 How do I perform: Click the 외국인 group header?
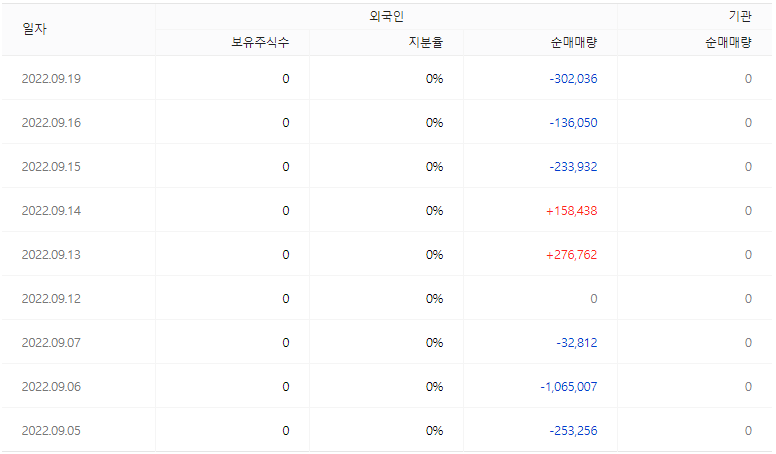[387, 16]
